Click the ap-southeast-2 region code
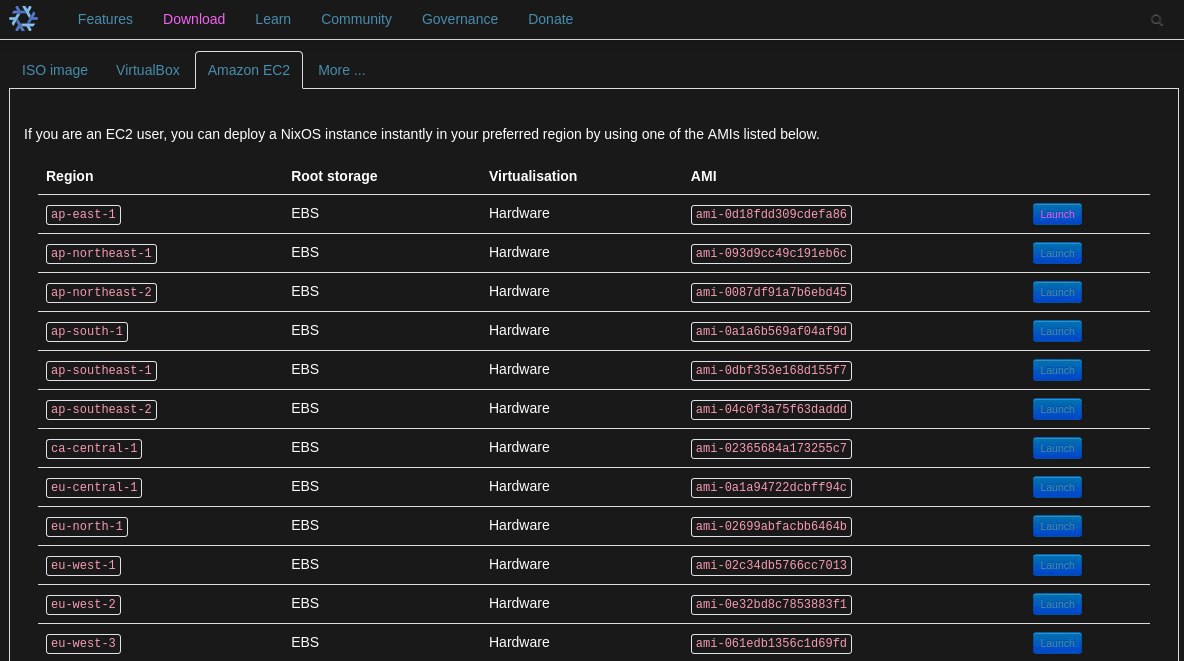Image resolution: width=1184 pixels, height=661 pixels. click(101, 409)
